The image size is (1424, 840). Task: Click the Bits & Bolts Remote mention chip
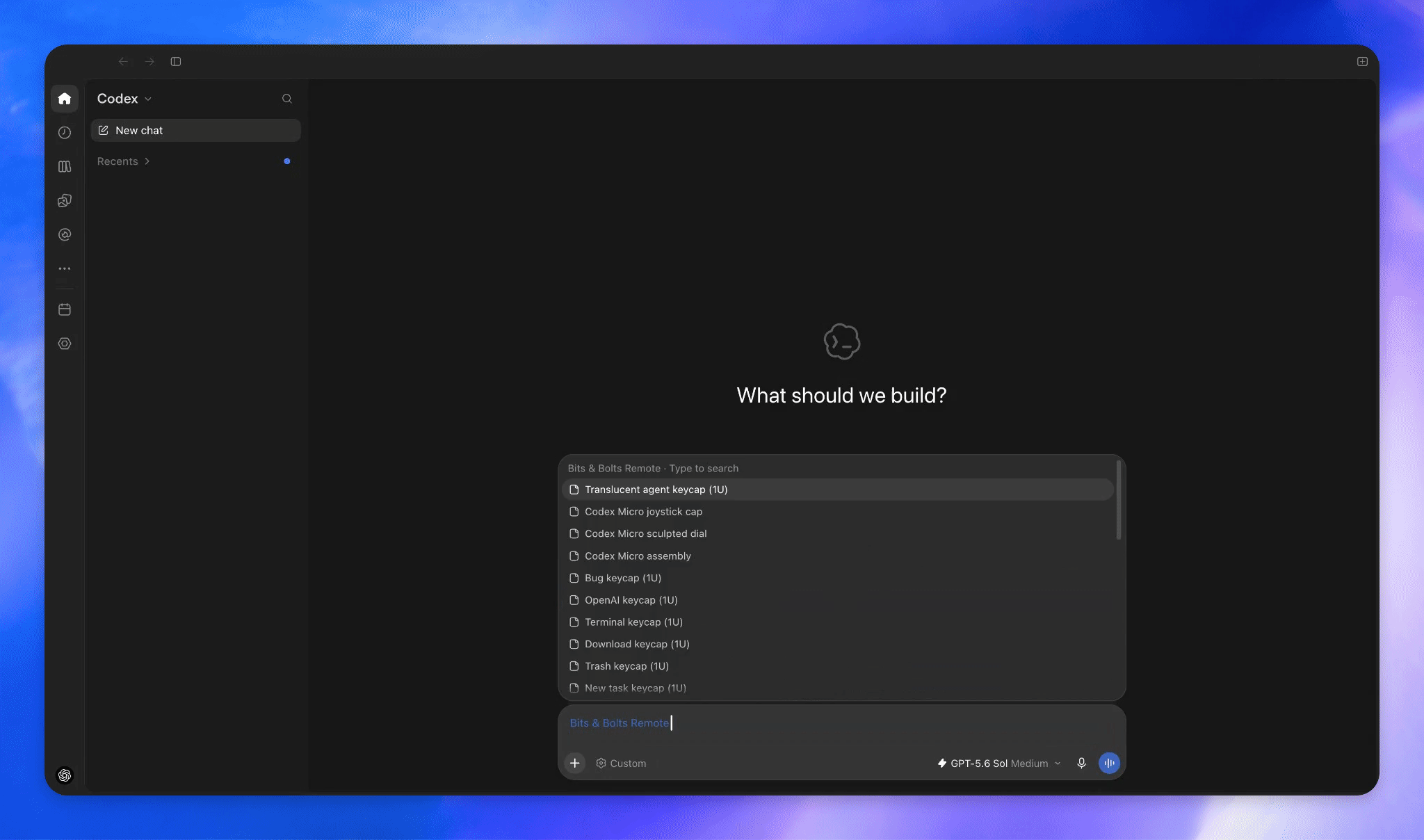tap(619, 723)
